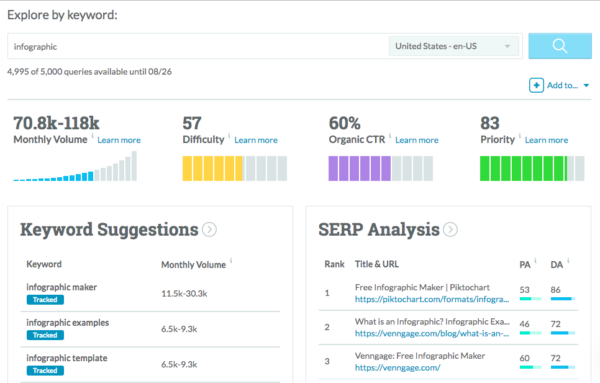Toggle Tracked badge under infographic template

45,370
